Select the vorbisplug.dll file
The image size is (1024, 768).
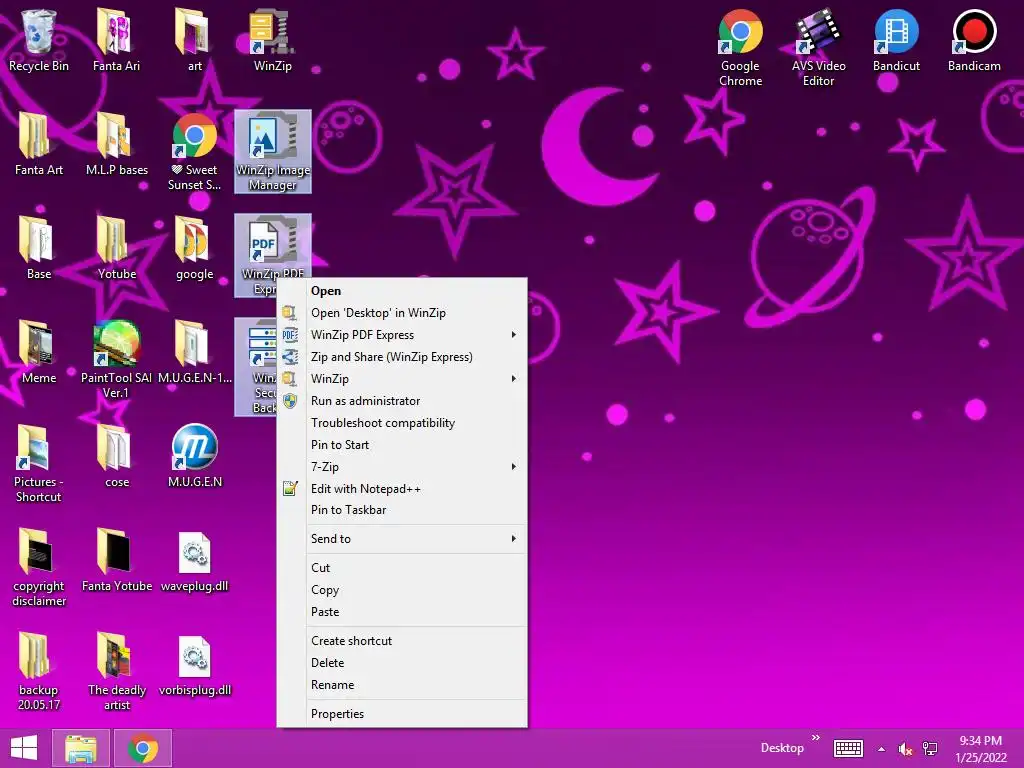click(195, 664)
